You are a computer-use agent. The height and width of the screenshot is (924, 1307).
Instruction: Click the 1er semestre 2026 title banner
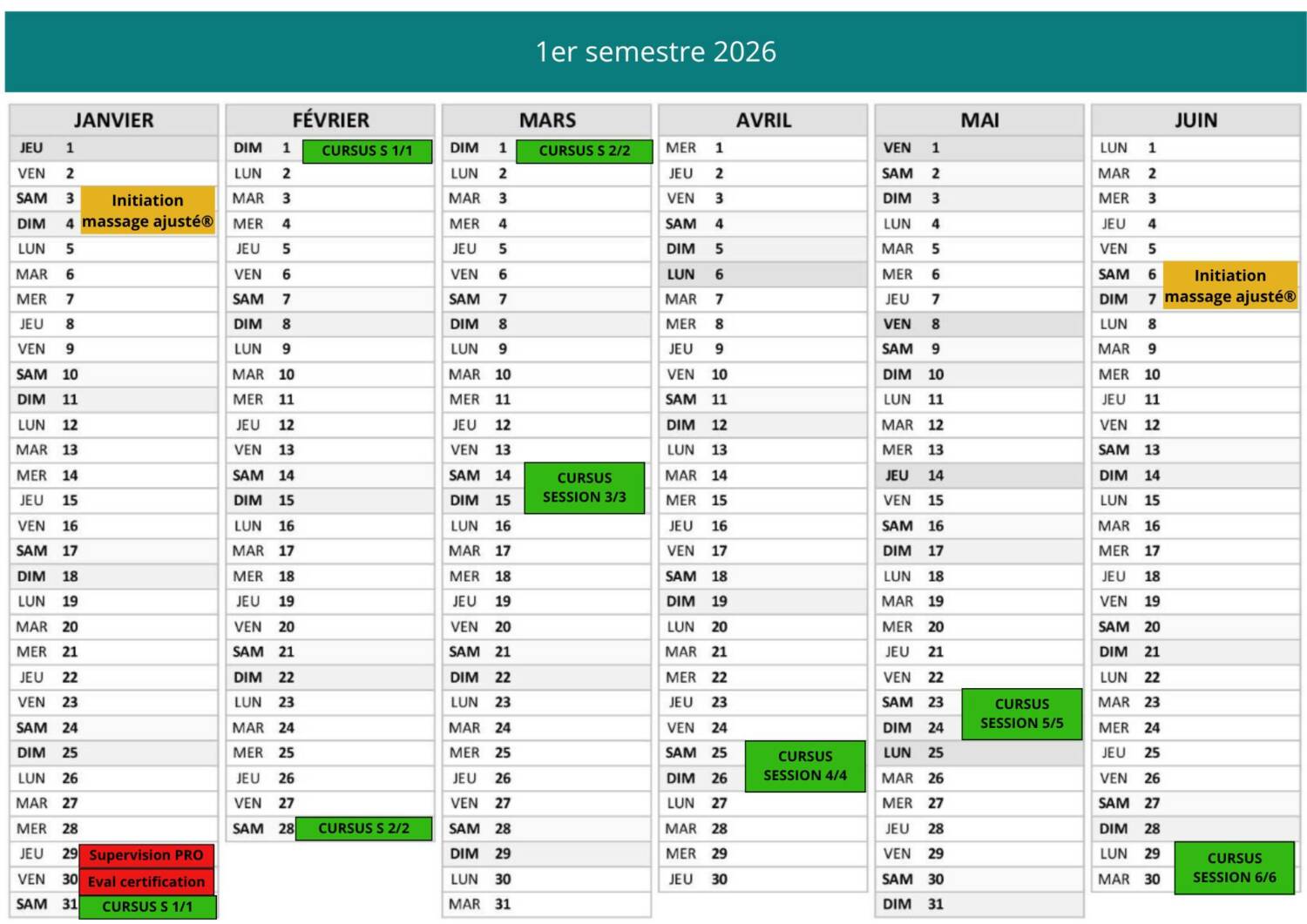(x=655, y=52)
